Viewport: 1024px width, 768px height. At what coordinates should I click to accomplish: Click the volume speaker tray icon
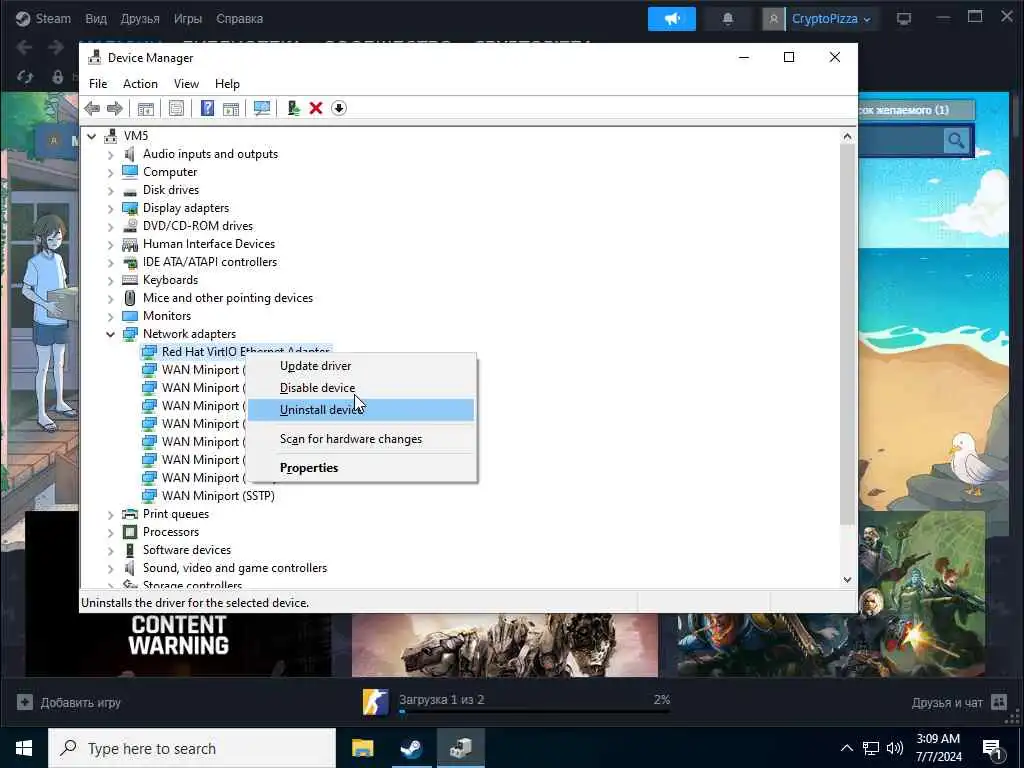[895, 748]
